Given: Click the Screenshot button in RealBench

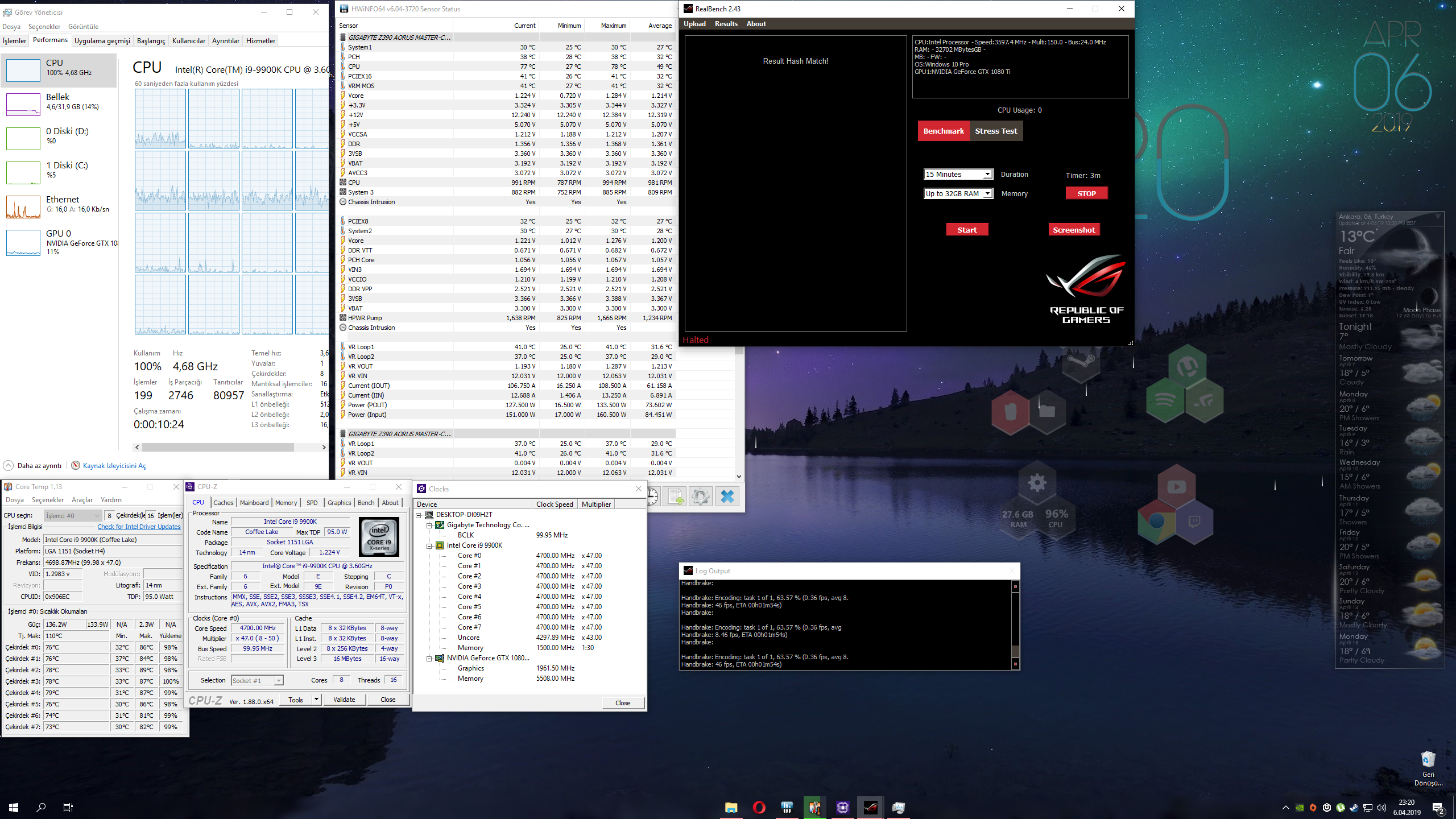Looking at the screenshot, I should click(1074, 230).
